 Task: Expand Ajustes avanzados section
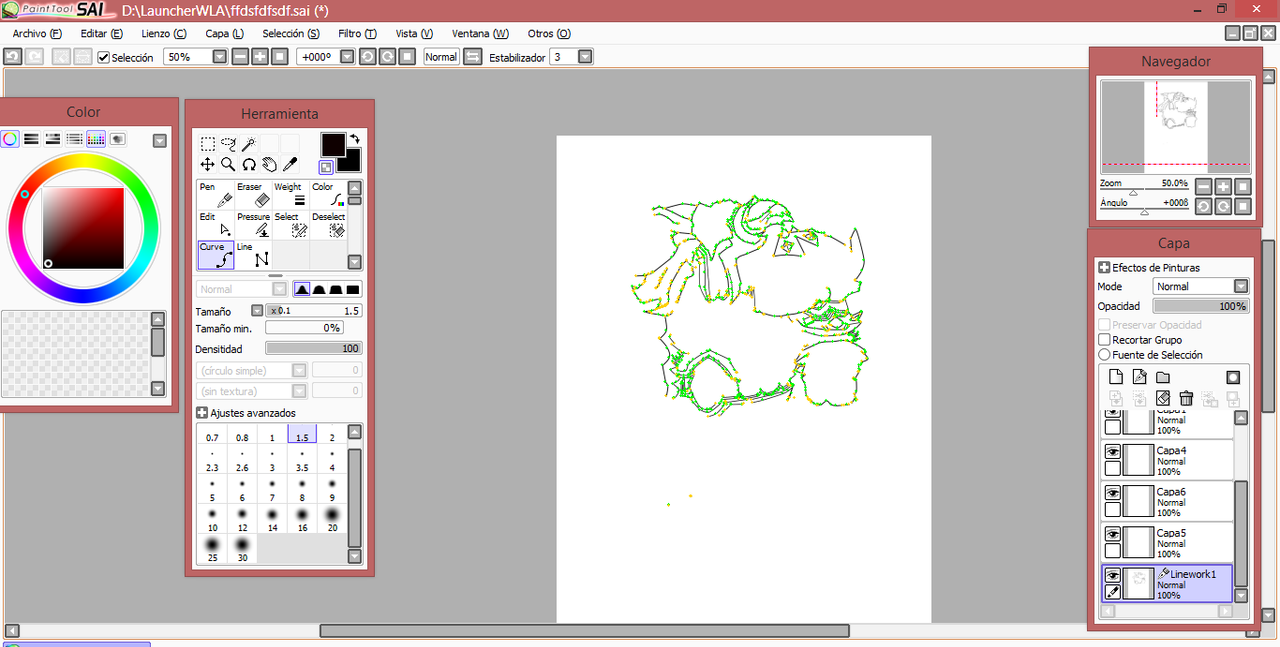(x=202, y=413)
